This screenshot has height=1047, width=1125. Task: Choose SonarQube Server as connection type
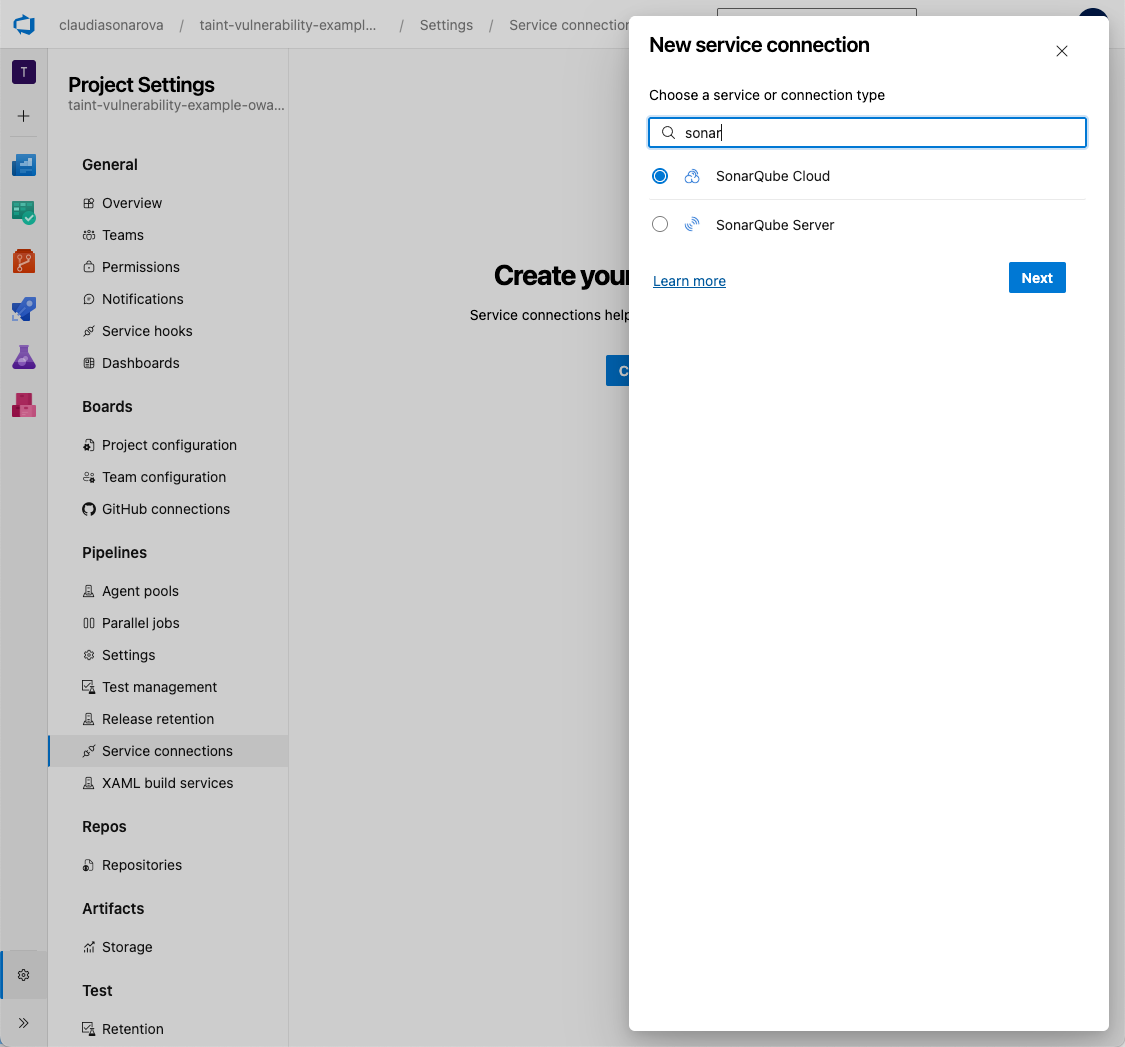tap(660, 224)
